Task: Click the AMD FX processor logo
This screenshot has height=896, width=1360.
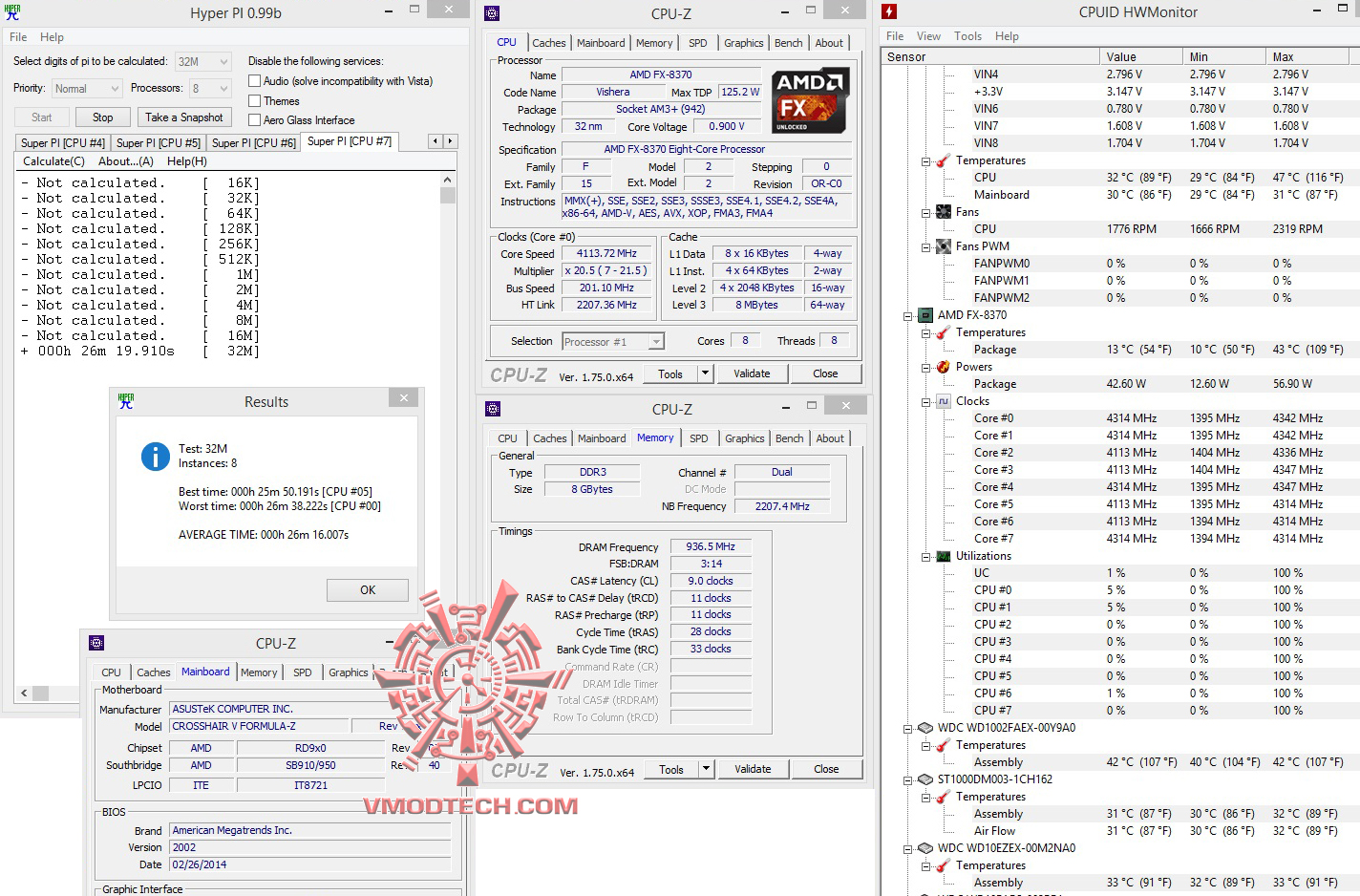Action: pos(809,100)
